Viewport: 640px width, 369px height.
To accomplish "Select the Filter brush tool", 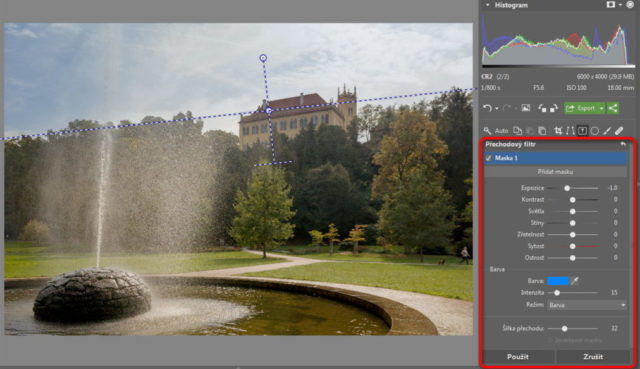I will click(x=607, y=131).
